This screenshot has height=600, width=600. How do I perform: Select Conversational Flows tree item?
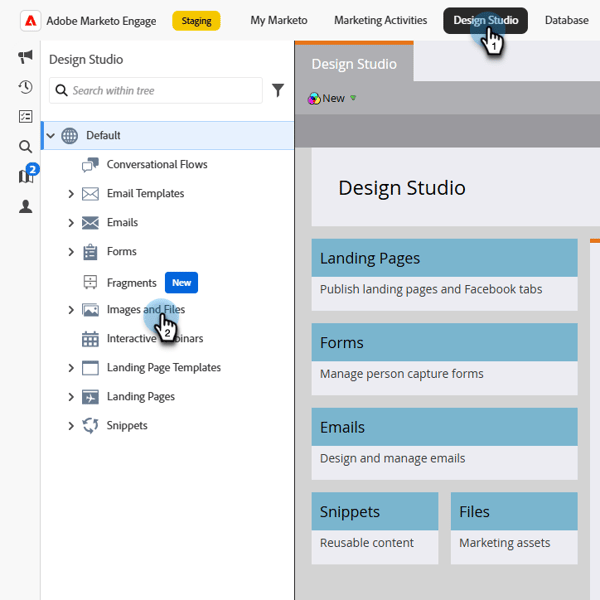(x=157, y=165)
